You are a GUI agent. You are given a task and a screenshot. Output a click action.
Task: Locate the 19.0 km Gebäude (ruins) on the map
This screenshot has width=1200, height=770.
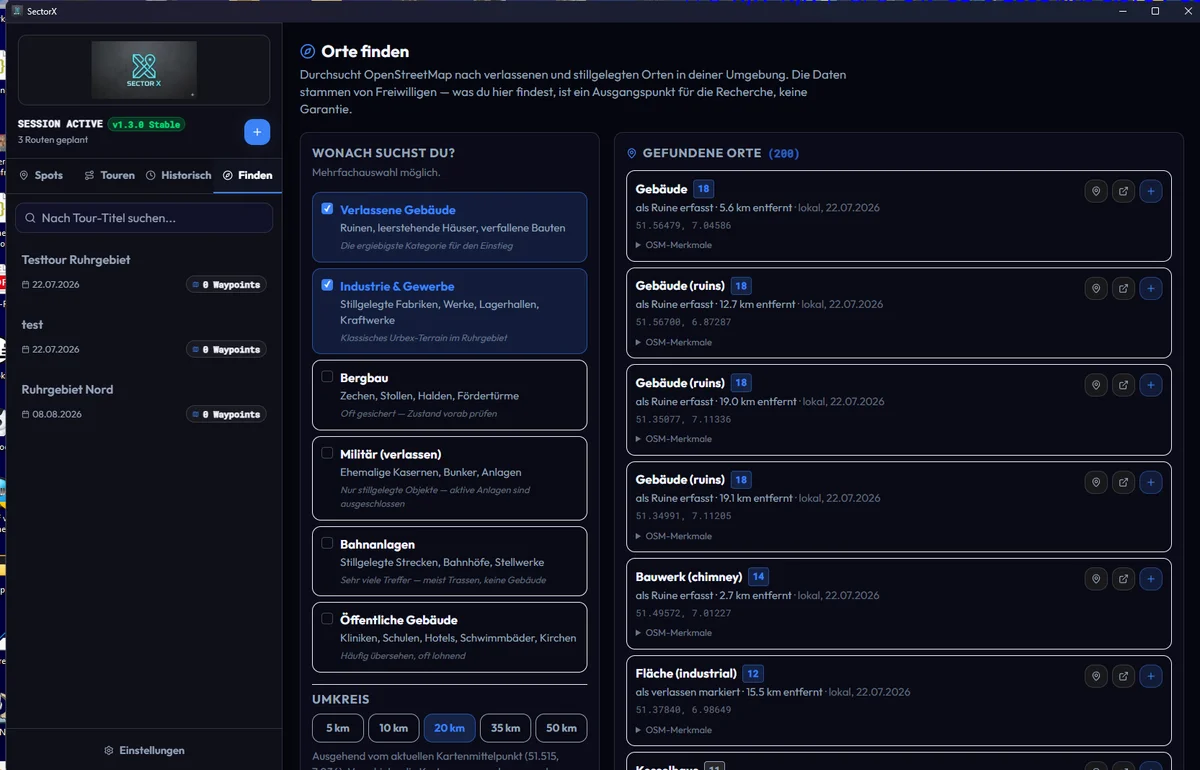click(x=1096, y=385)
